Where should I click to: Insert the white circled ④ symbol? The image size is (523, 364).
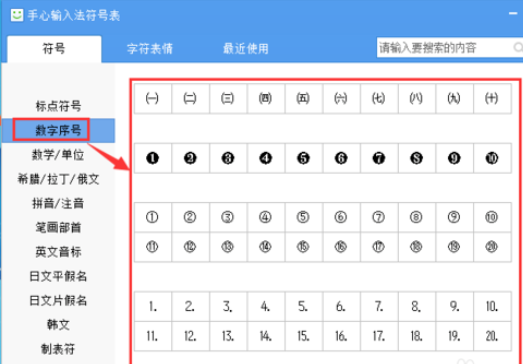266,217
